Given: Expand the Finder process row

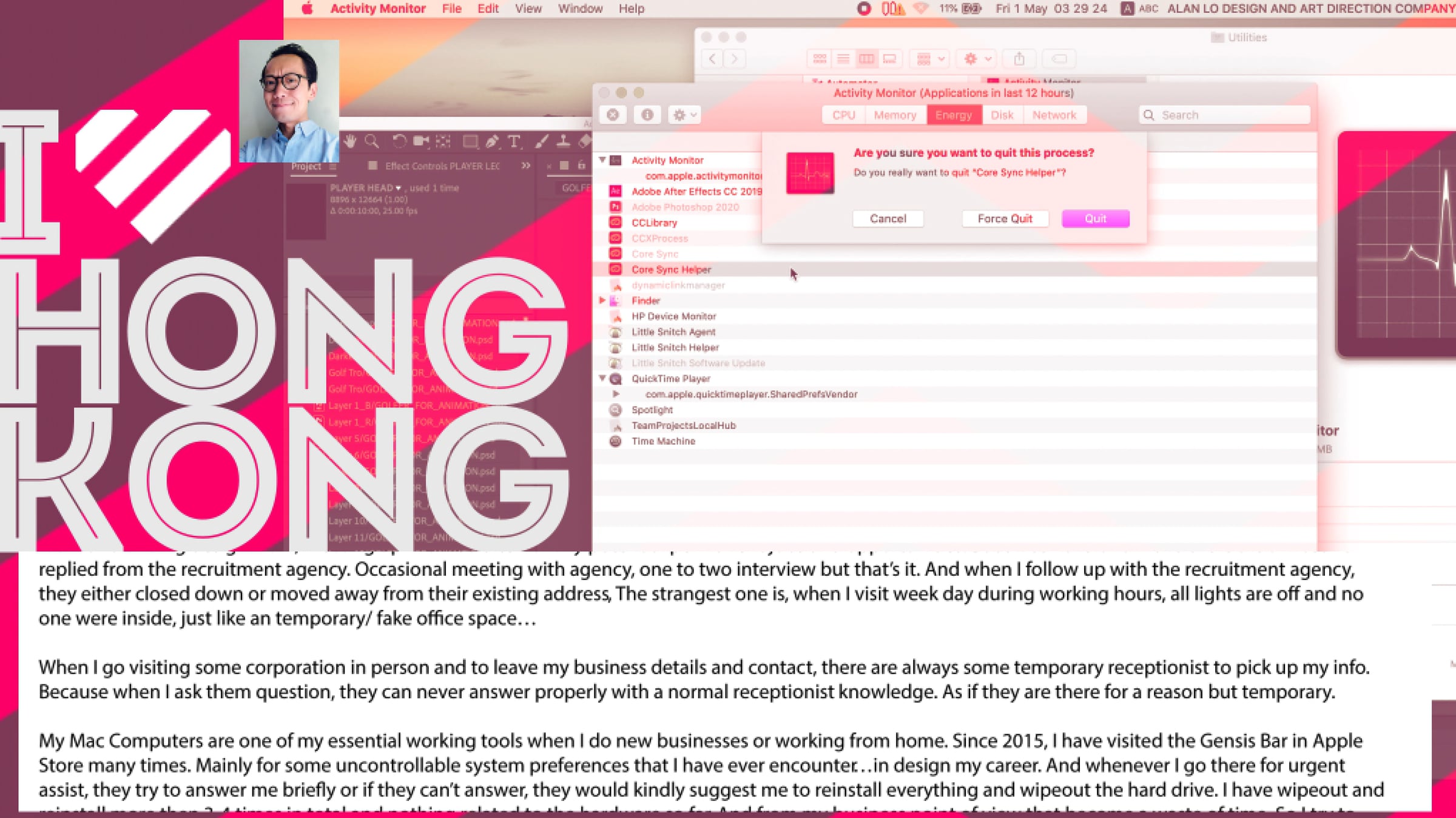Looking at the screenshot, I should pos(602,300).
